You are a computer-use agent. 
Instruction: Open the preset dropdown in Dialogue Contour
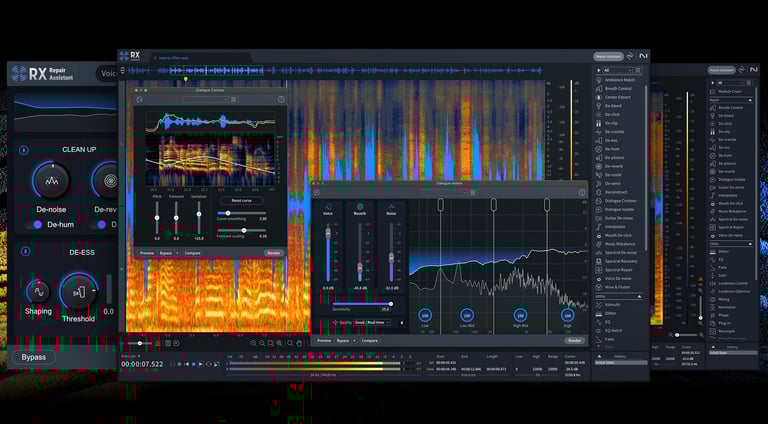click(x=206, y=99)
